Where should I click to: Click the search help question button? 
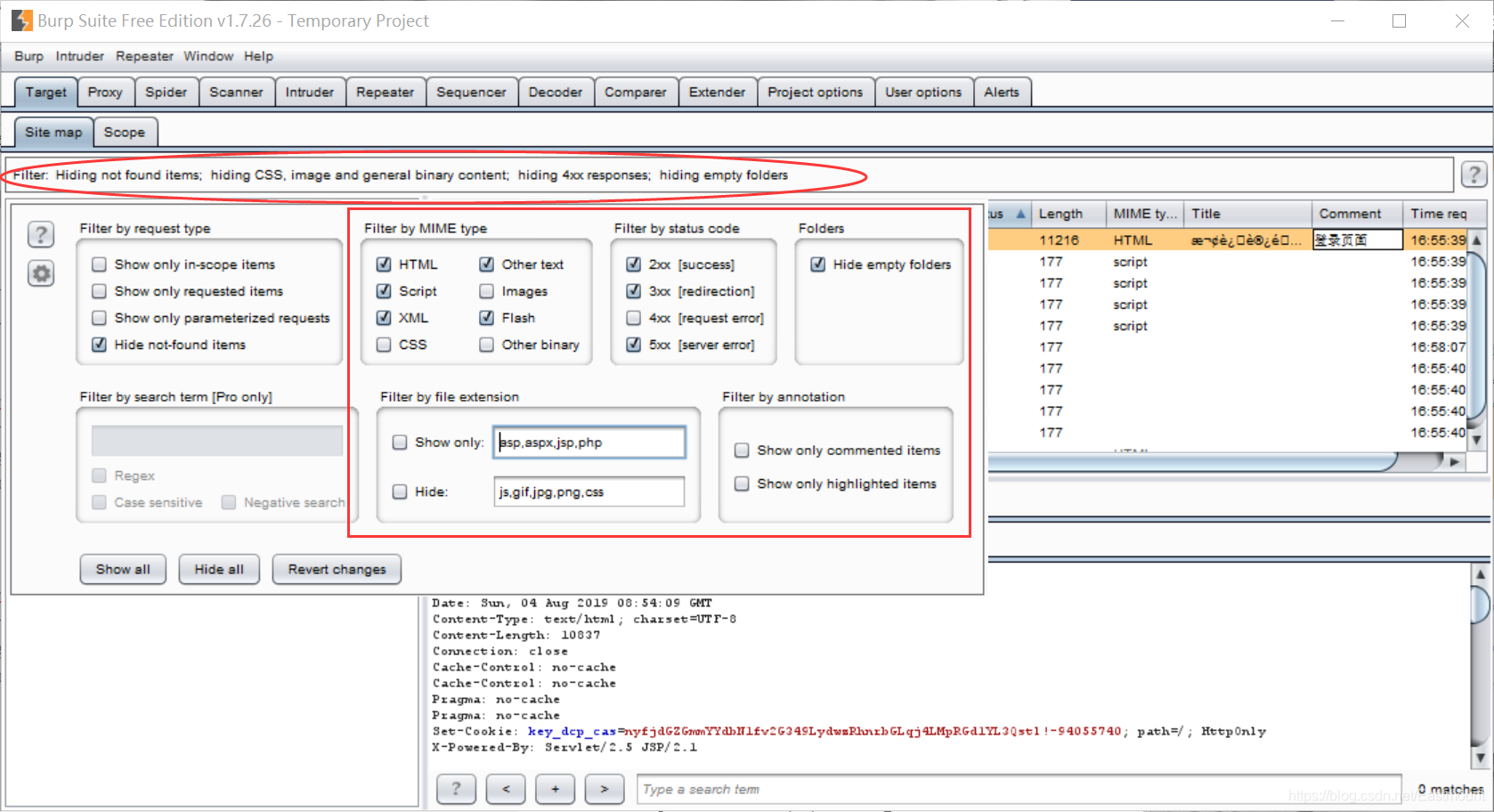pyautogui.click(x=456, y=789)
